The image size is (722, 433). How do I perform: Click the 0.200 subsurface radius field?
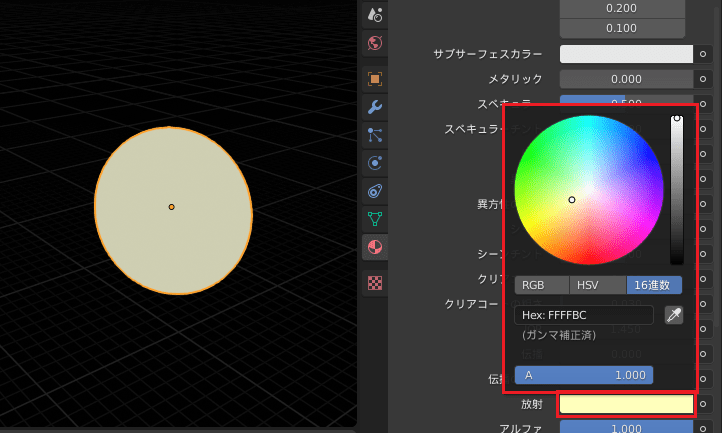click(x=622, y=8)
